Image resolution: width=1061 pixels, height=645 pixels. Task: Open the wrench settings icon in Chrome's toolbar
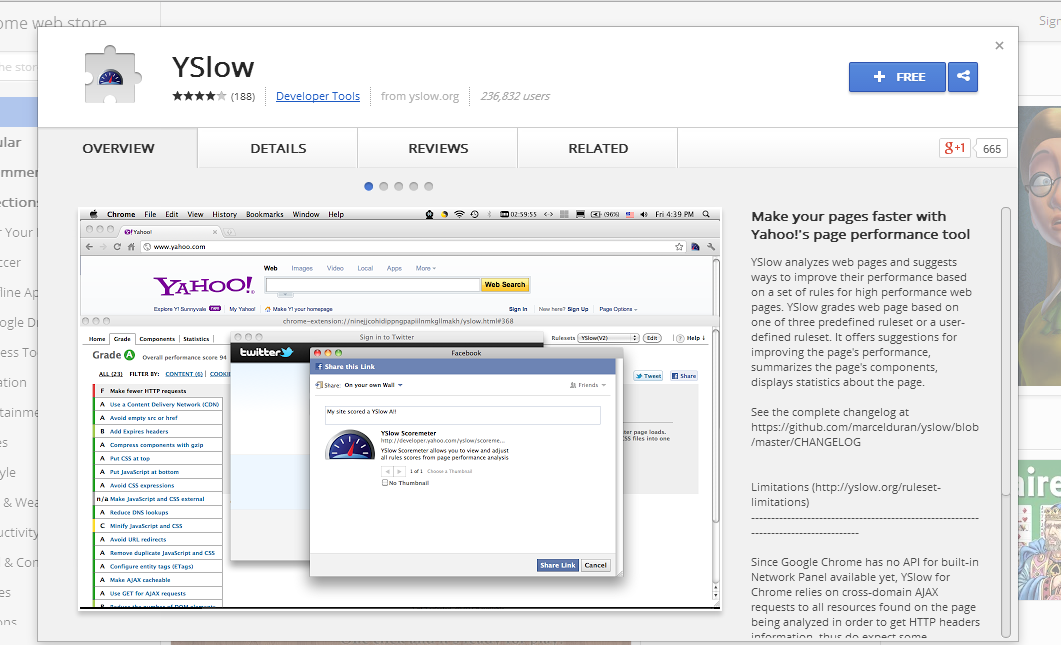tap(711, 247)
